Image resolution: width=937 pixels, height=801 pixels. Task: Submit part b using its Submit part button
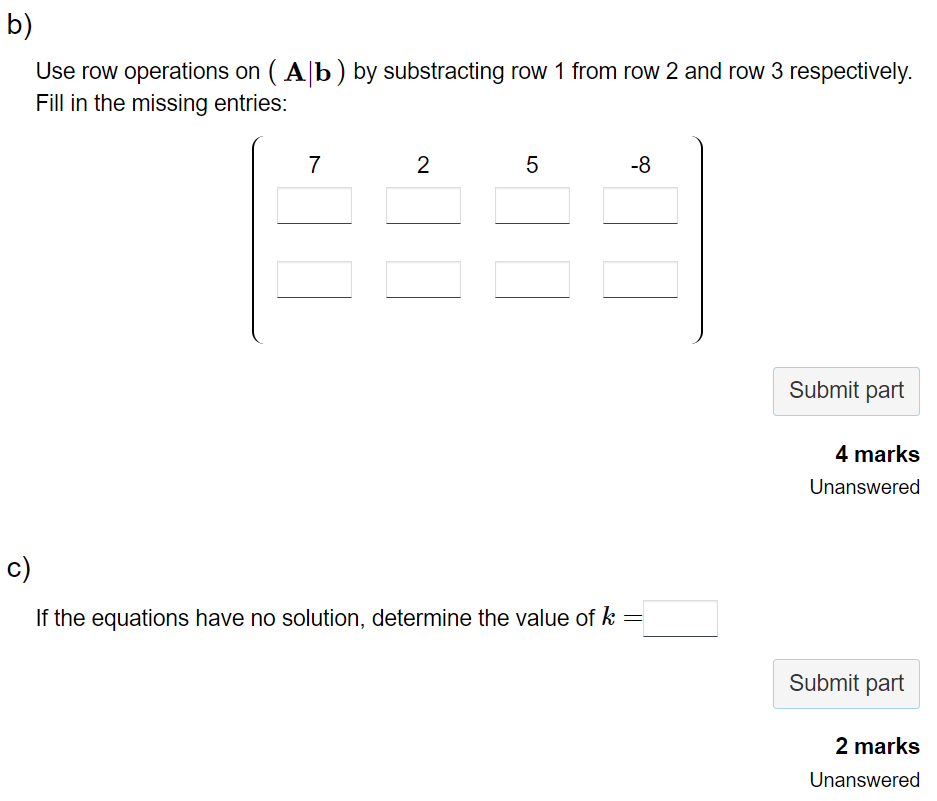pos(846,391)
